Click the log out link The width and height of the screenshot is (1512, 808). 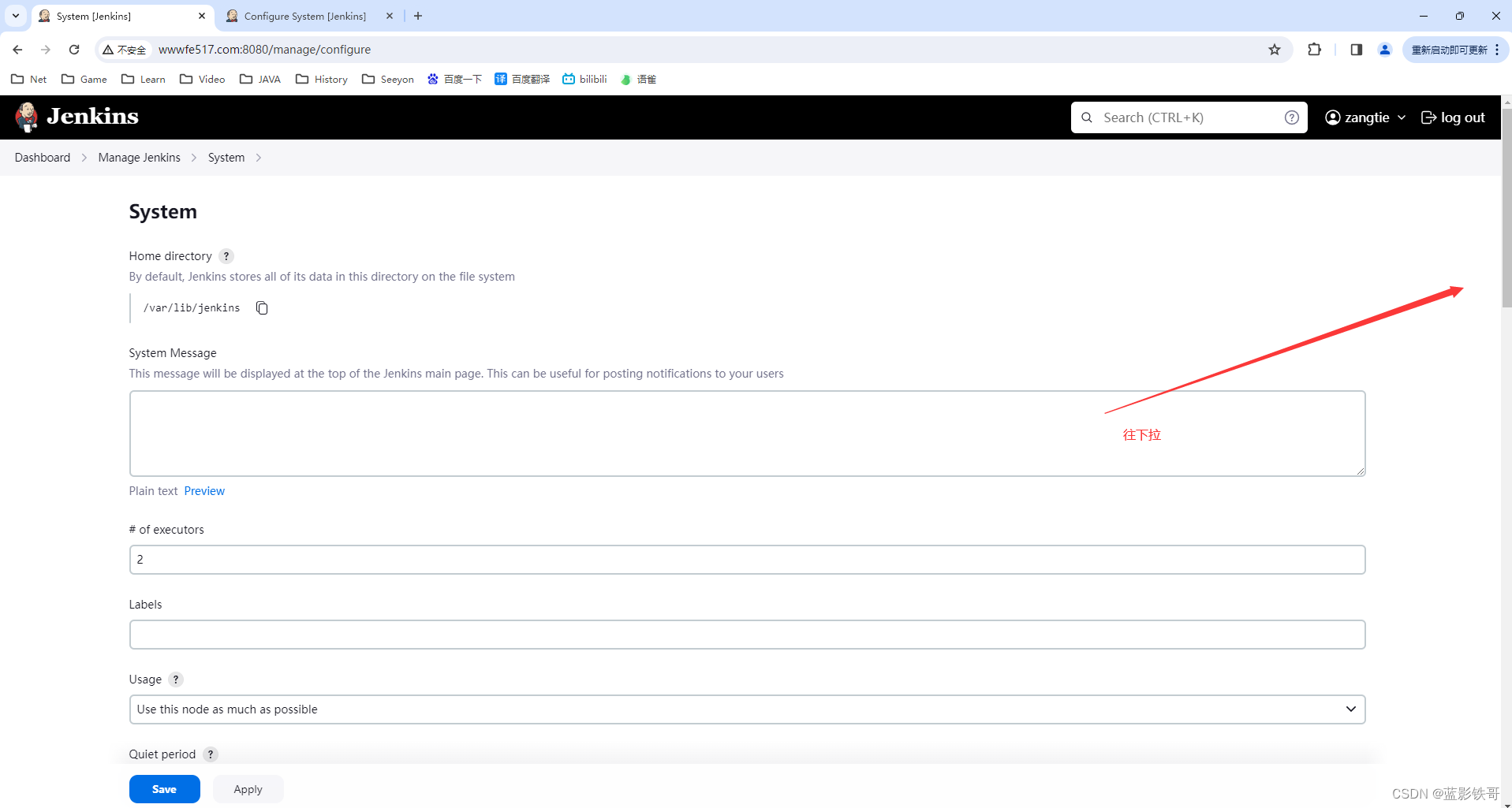pos(1453,117)
